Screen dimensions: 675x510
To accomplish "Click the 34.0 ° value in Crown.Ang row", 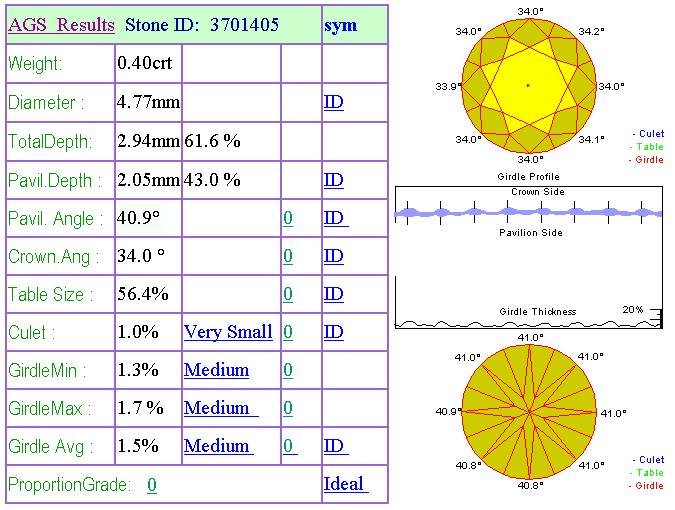I will point(141,256).
